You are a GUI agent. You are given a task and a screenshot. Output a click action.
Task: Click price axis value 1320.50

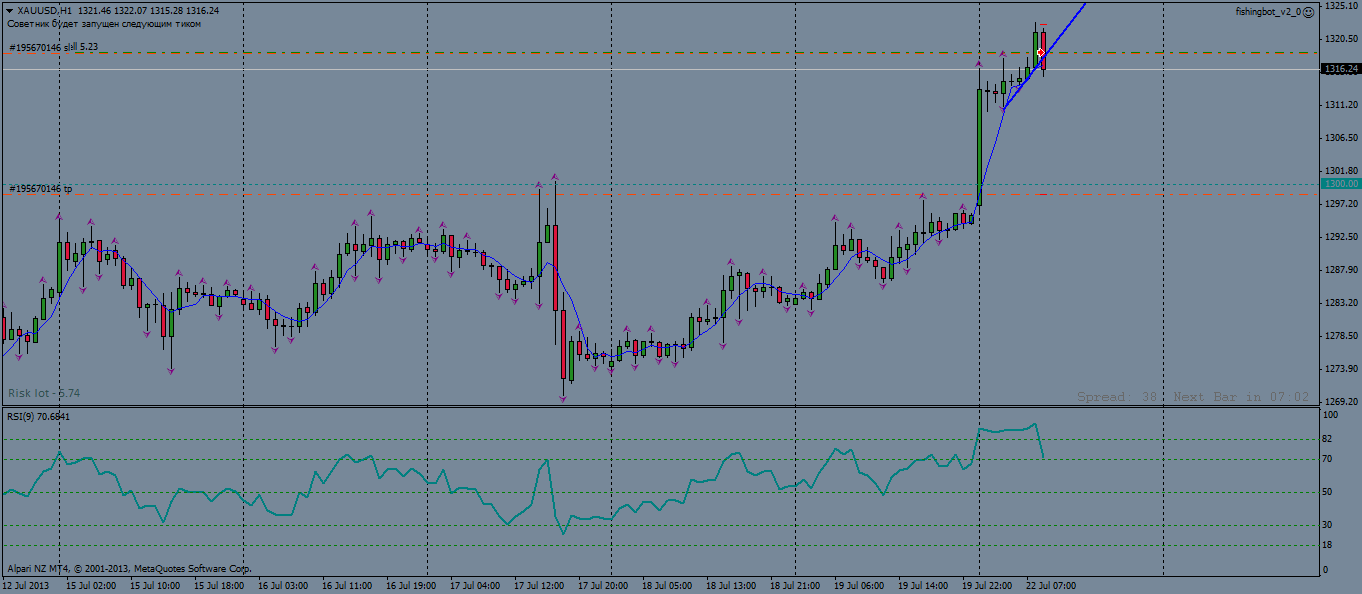(x=1342, y=38)
